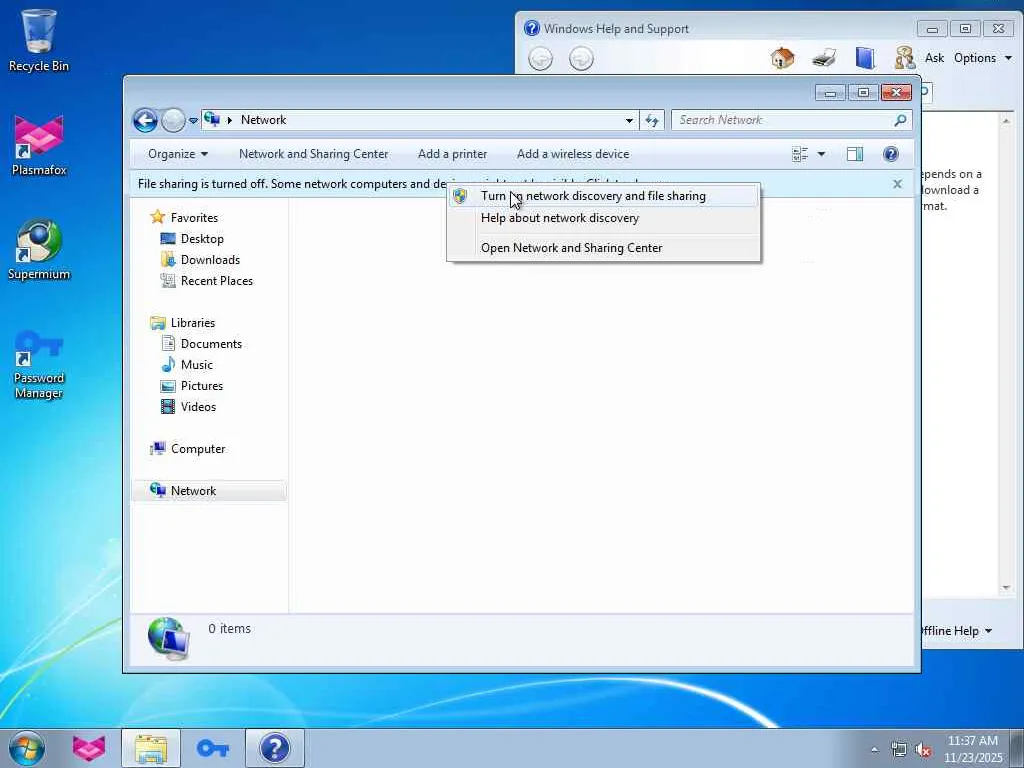Open the taskbar clock and date
The image size is (1024, 768).
973,749
